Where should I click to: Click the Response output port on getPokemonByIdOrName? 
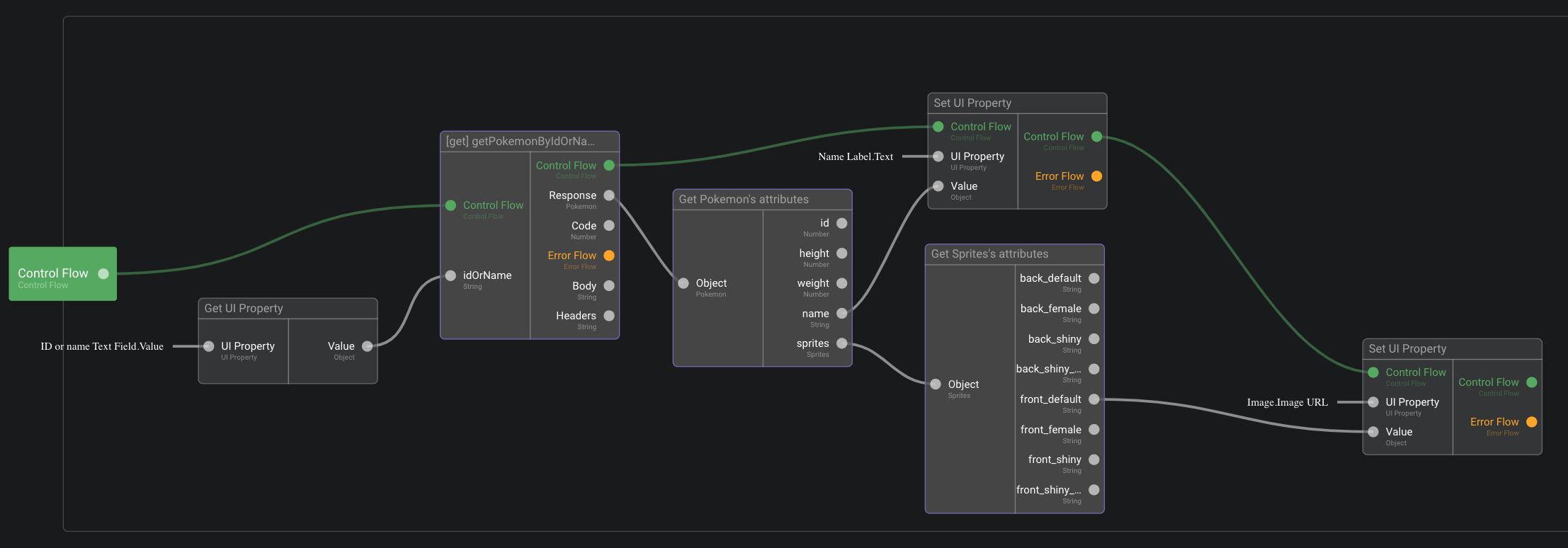609,195
